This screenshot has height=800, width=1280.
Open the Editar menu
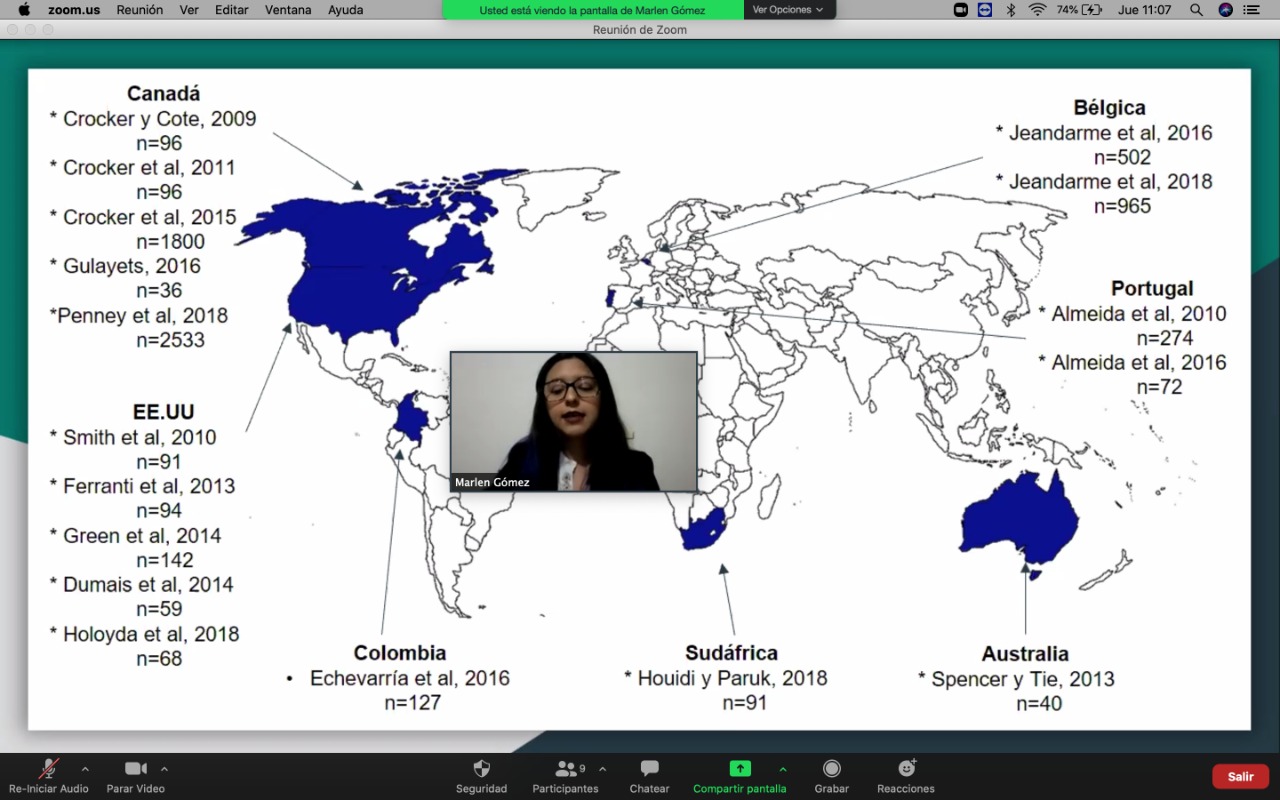[232, 10]
